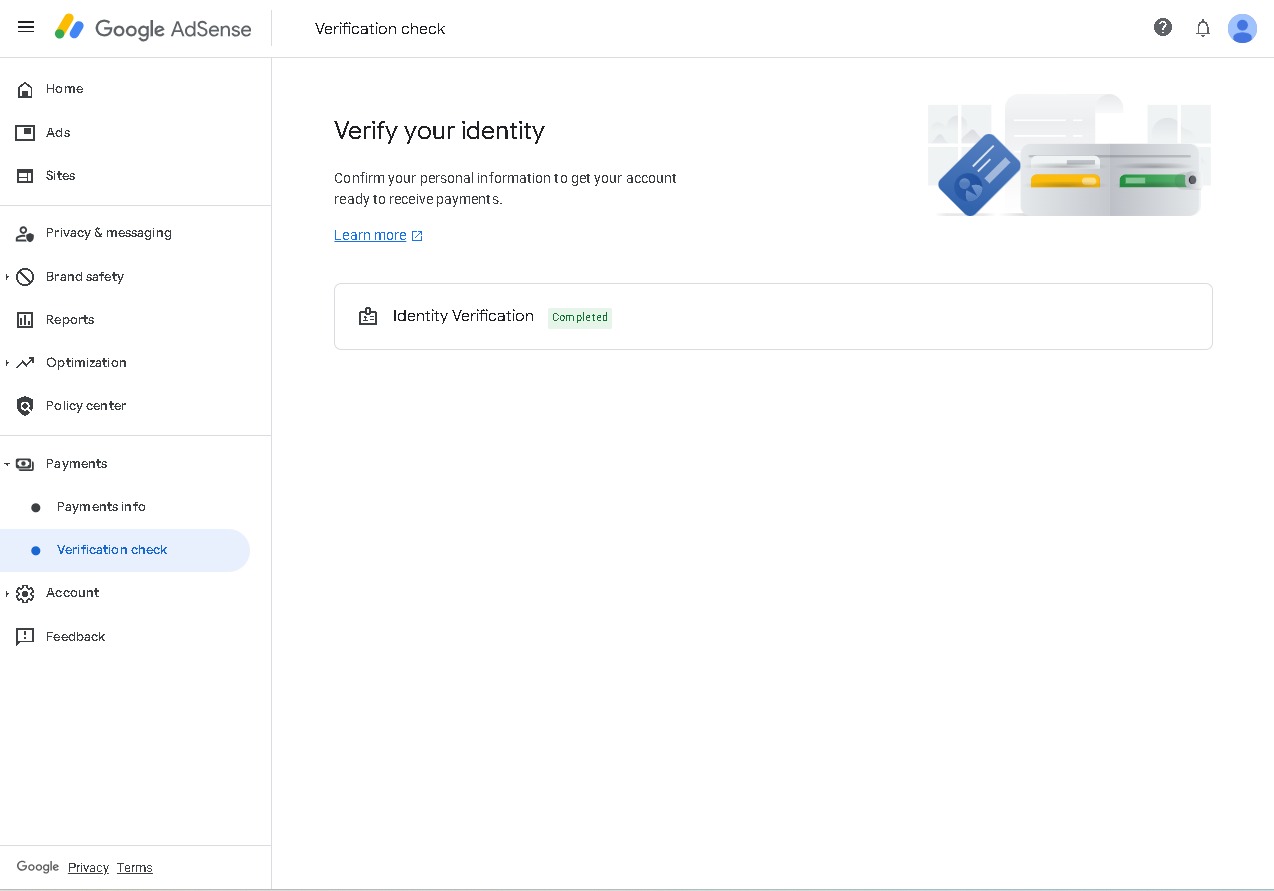Open Sites from the sidebar
1274x891 pixels.
[x=60, y=176]
